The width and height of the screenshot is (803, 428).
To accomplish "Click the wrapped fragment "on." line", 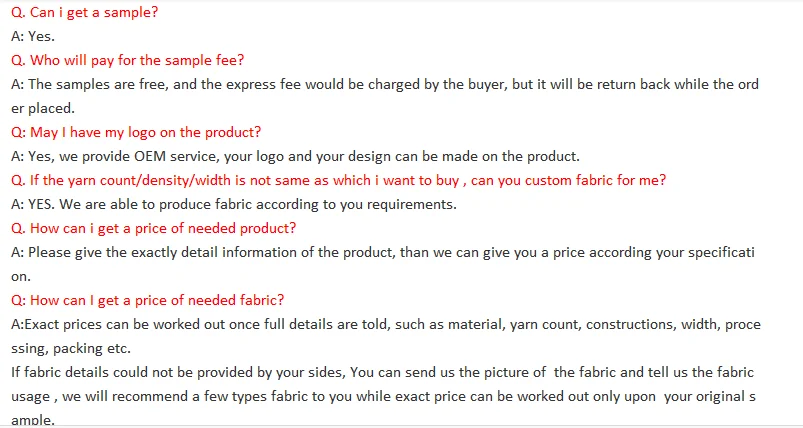I will click(21, 277).
